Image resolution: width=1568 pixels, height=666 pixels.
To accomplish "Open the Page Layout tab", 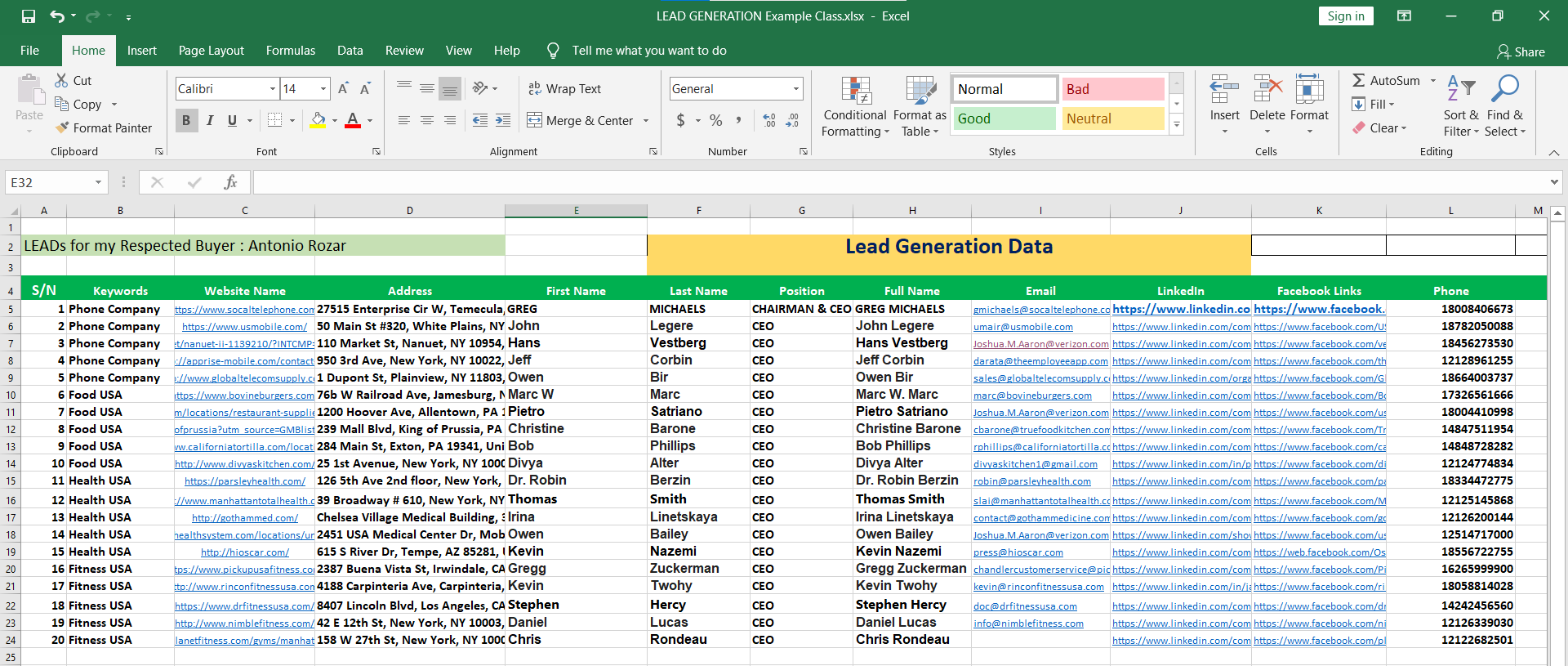I will (211, 51).
